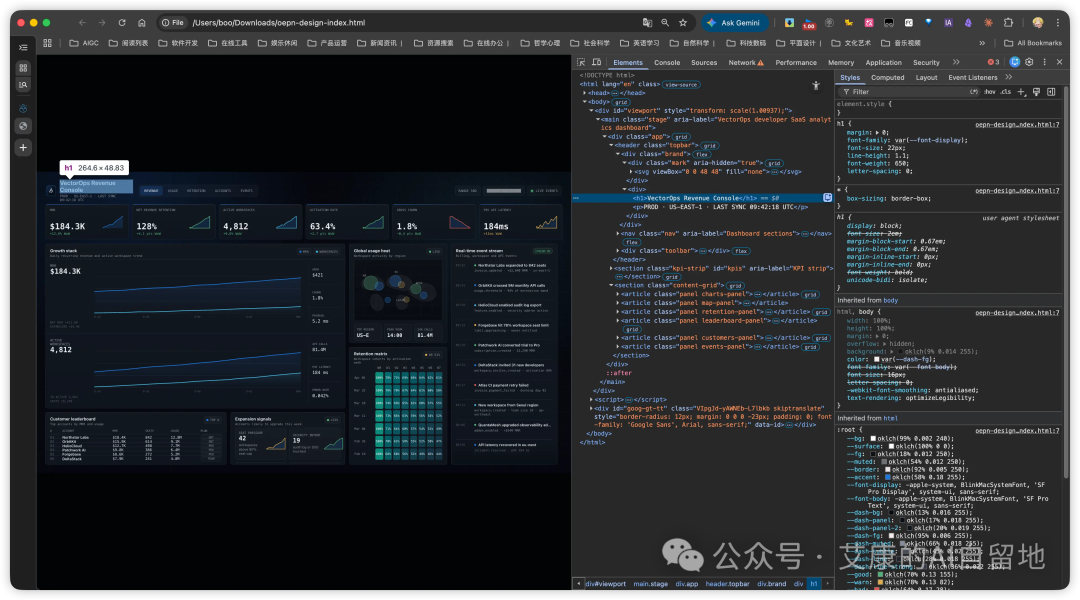This screenshot has height=600, width=1080.
Task: Click the bookmark-search icon in left sidebar
Action: [x=23, y=85]
